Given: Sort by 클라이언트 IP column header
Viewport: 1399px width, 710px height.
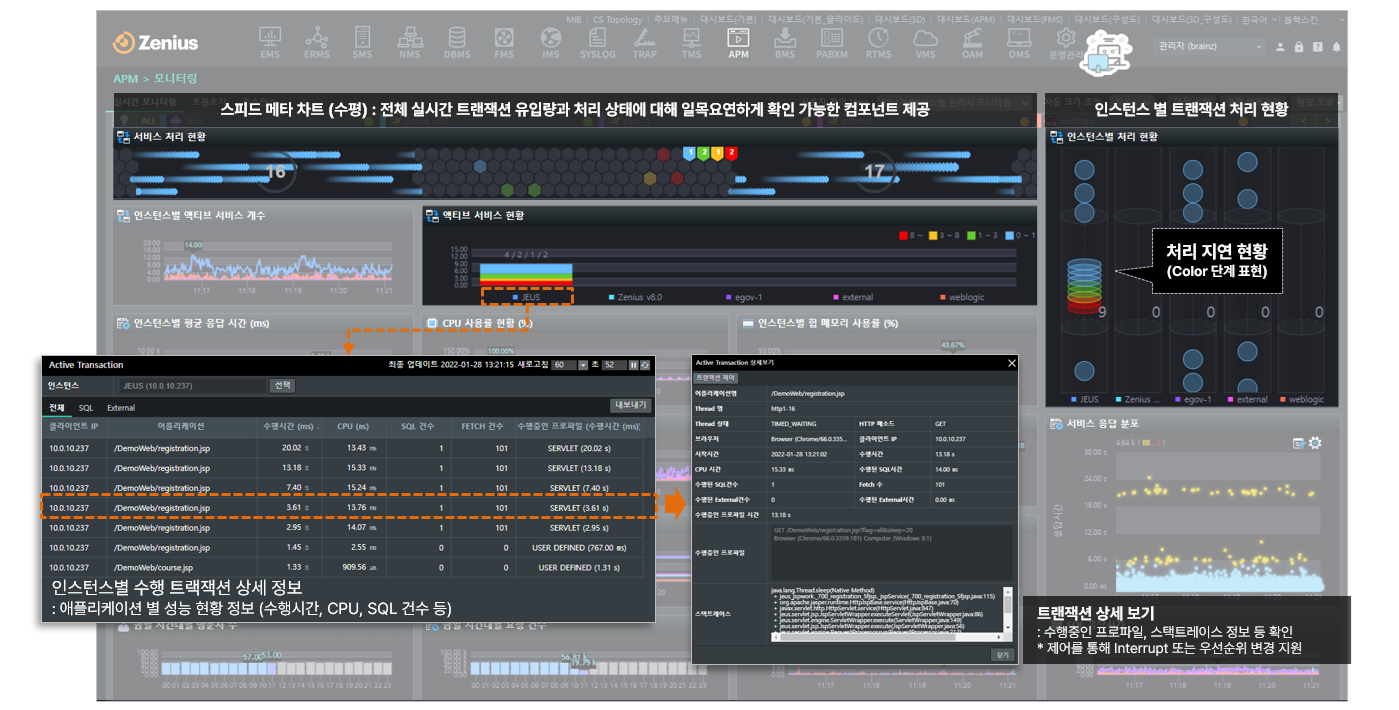Looking at the screenshot, I should coord(73,427).
